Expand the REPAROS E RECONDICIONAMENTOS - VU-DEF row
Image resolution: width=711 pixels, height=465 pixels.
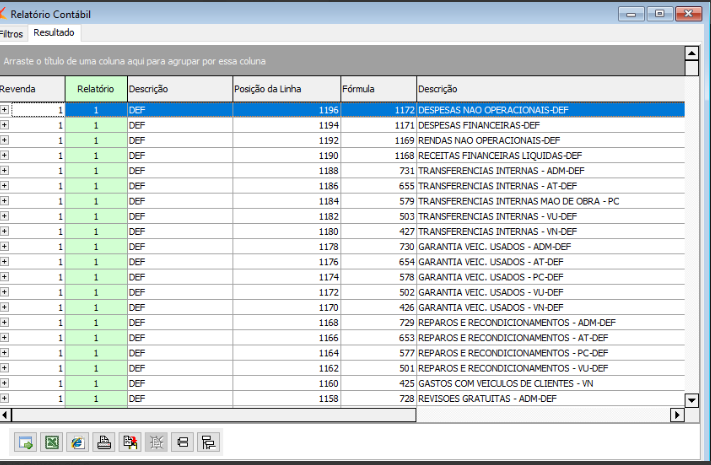(4, 368)
